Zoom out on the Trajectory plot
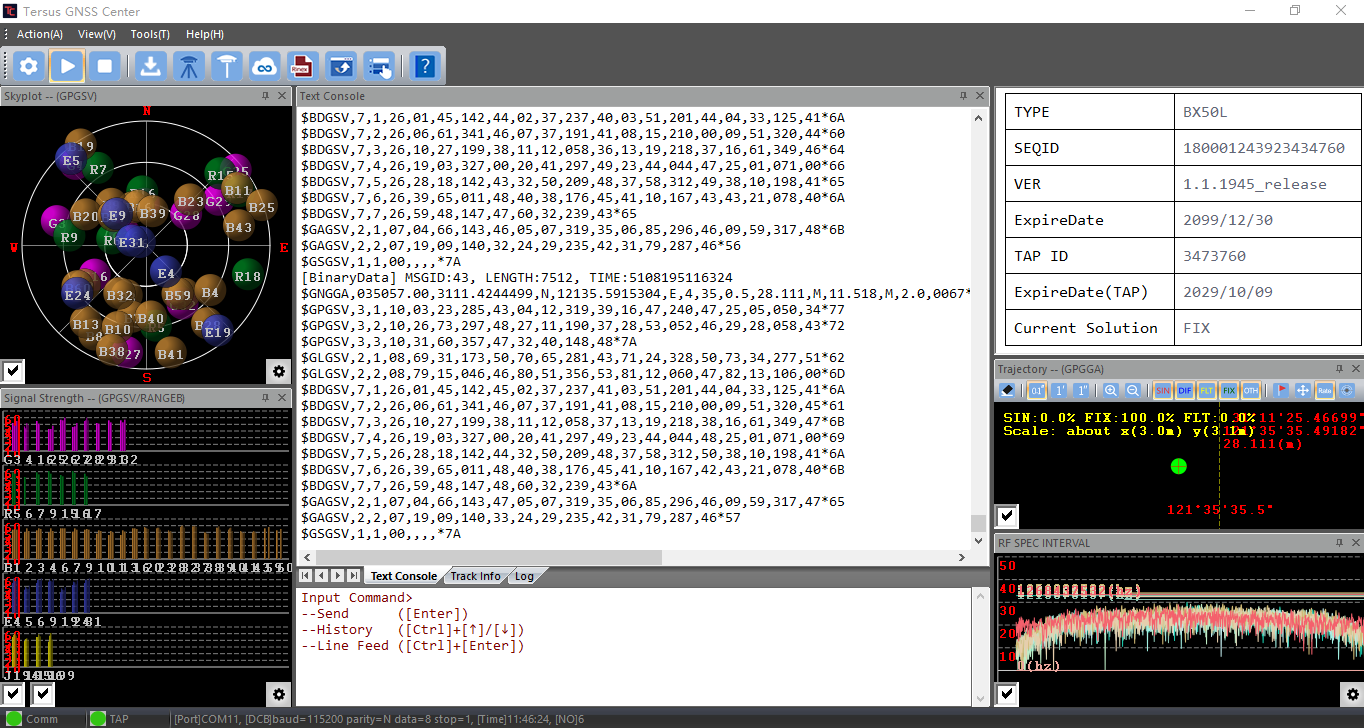 pos(1133,390)
